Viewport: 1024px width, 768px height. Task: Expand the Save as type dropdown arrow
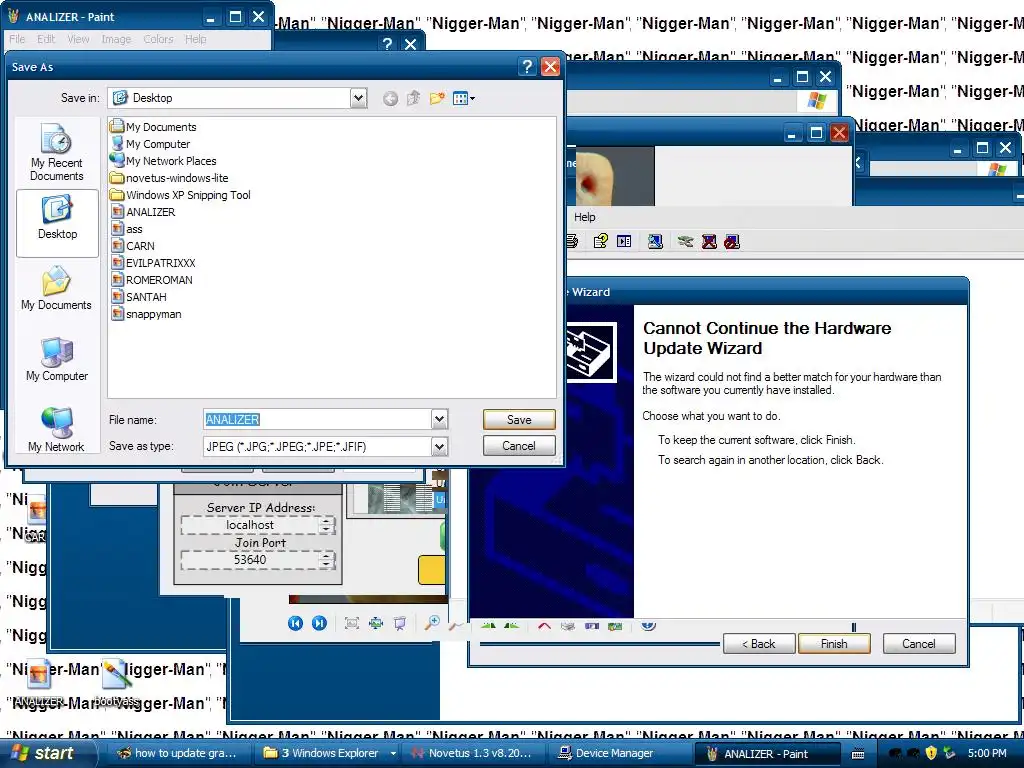click(x=440, y=447)
